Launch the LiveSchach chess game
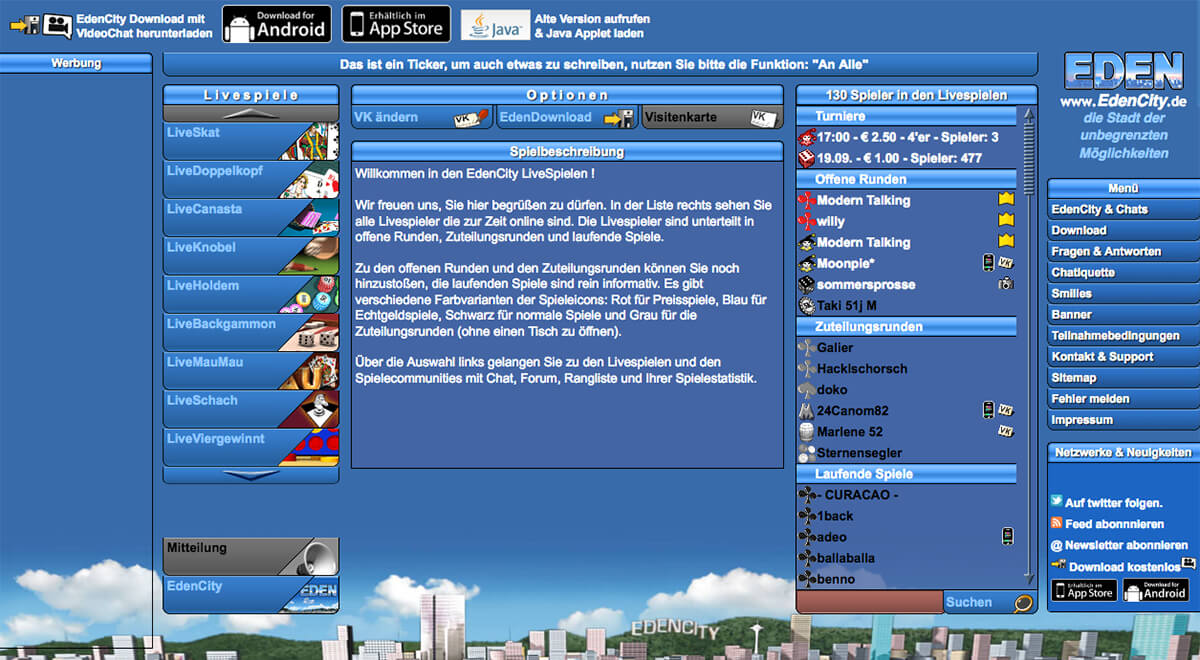 (251, 408)
